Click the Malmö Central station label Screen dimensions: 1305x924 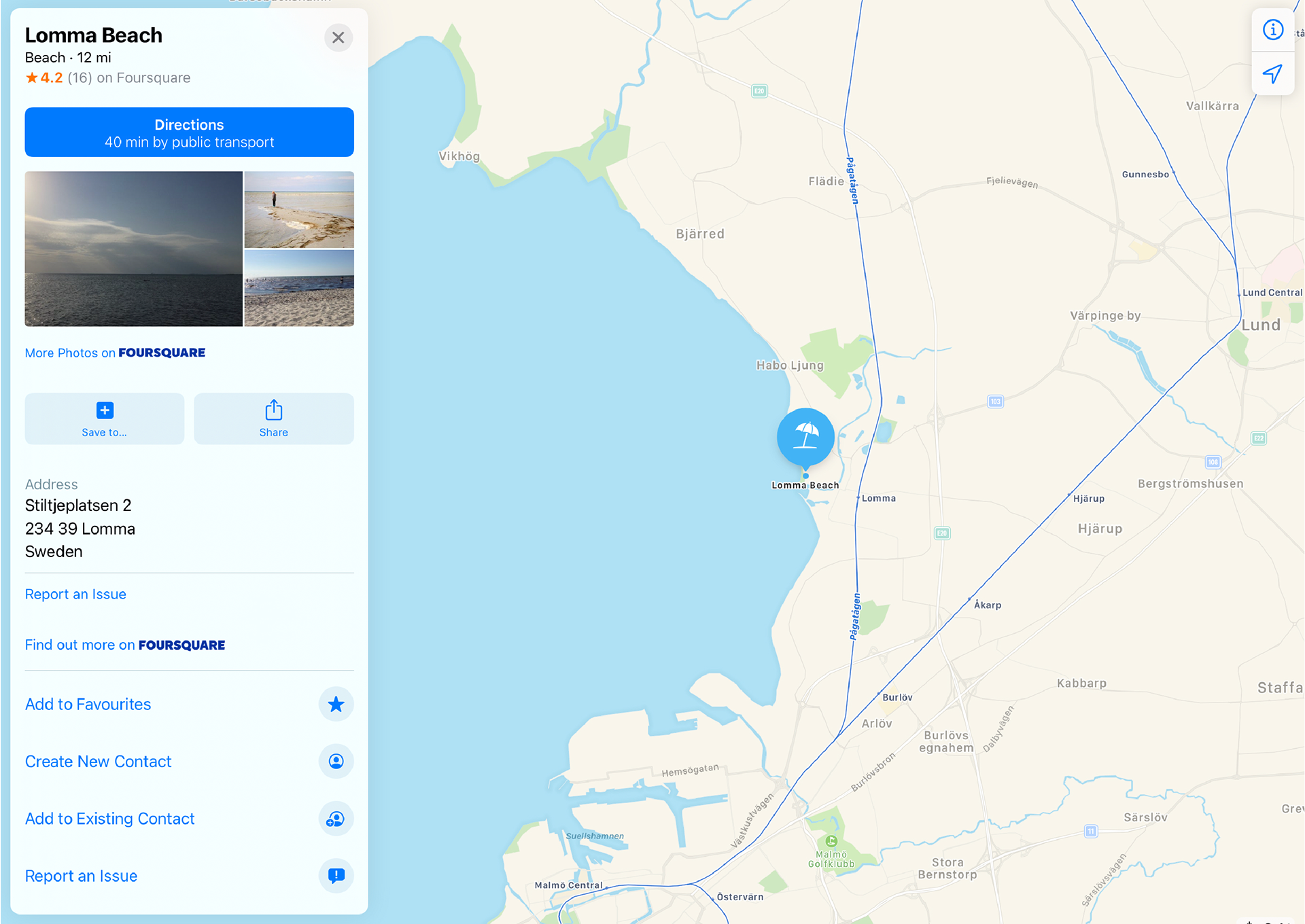pyautogui.click(x=568, y=885)
